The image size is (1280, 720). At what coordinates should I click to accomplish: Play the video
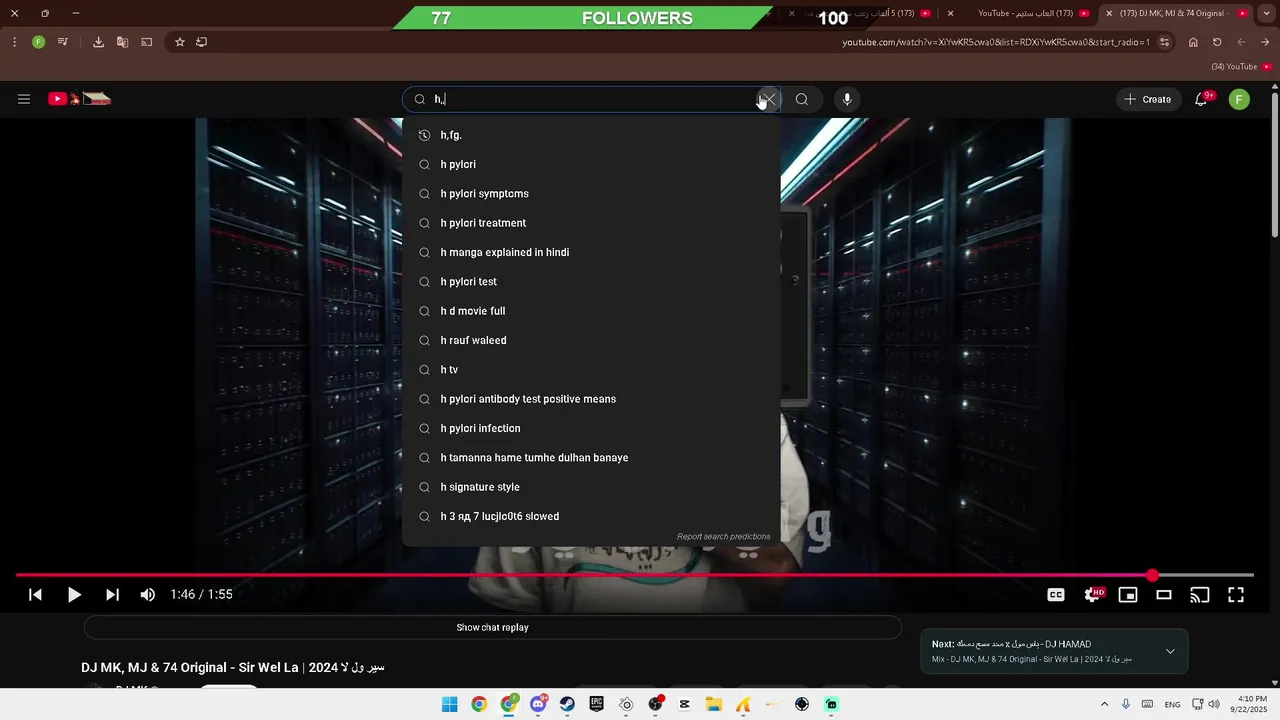coord(74,595)
